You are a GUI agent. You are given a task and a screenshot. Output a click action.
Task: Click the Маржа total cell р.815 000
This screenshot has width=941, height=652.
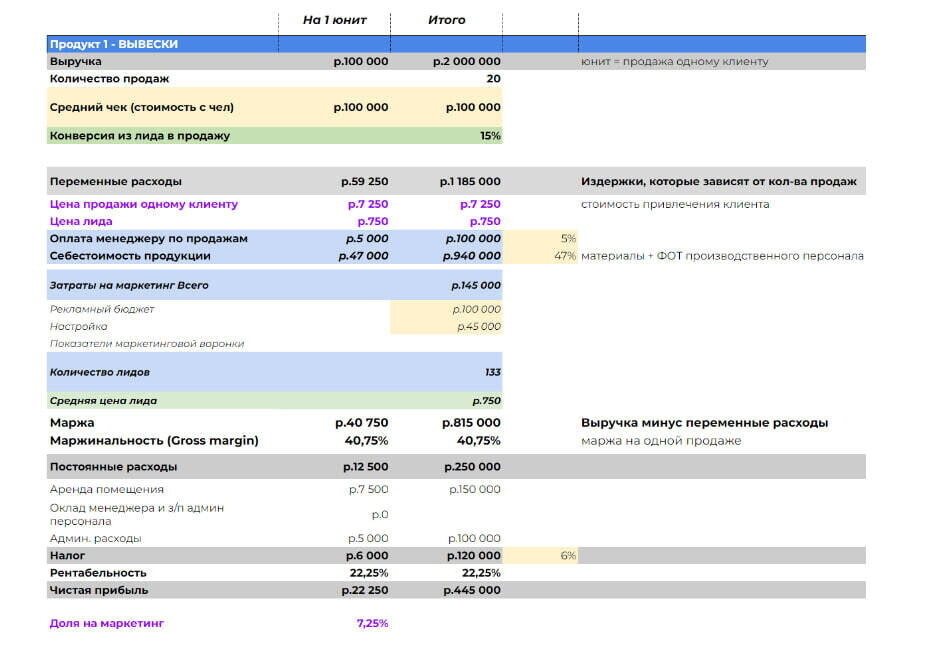pos(470,423)
